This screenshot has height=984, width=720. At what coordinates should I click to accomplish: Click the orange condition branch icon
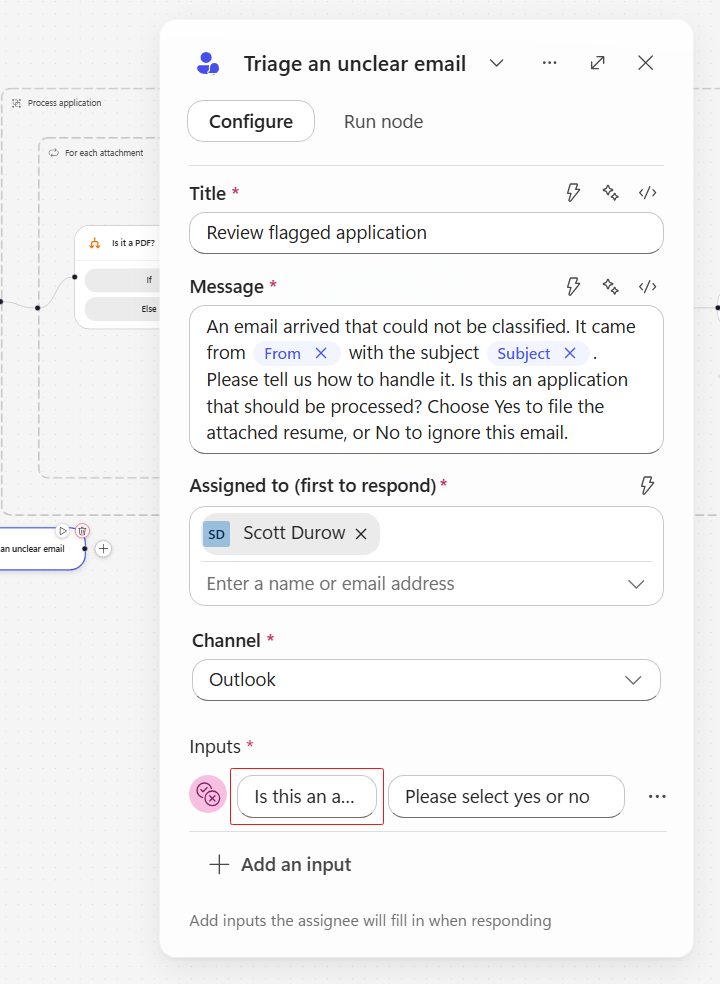(95, 243)
